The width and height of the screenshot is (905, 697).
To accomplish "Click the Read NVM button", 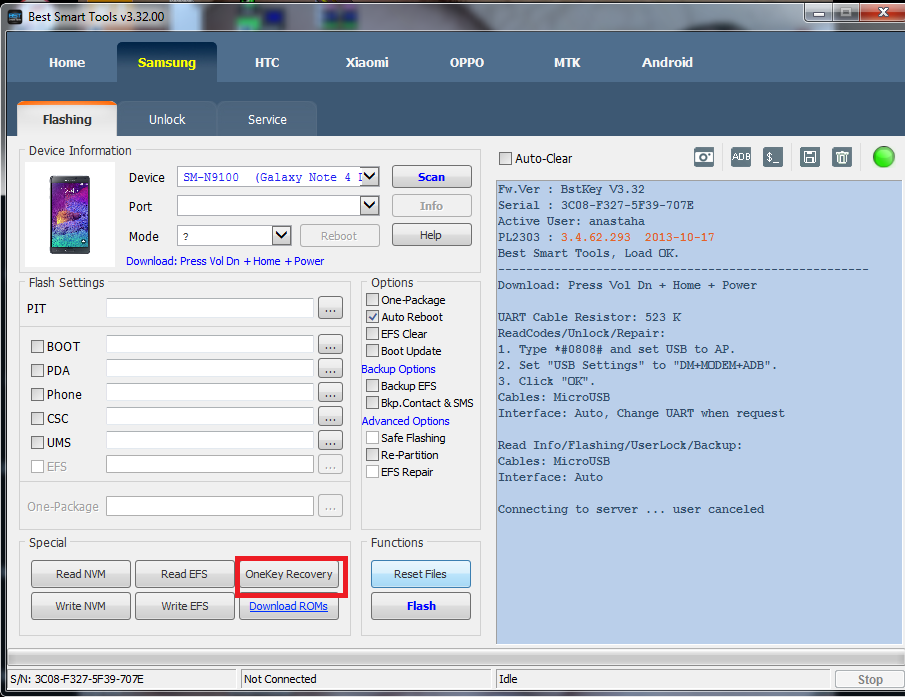I will (x=81, y=574).
